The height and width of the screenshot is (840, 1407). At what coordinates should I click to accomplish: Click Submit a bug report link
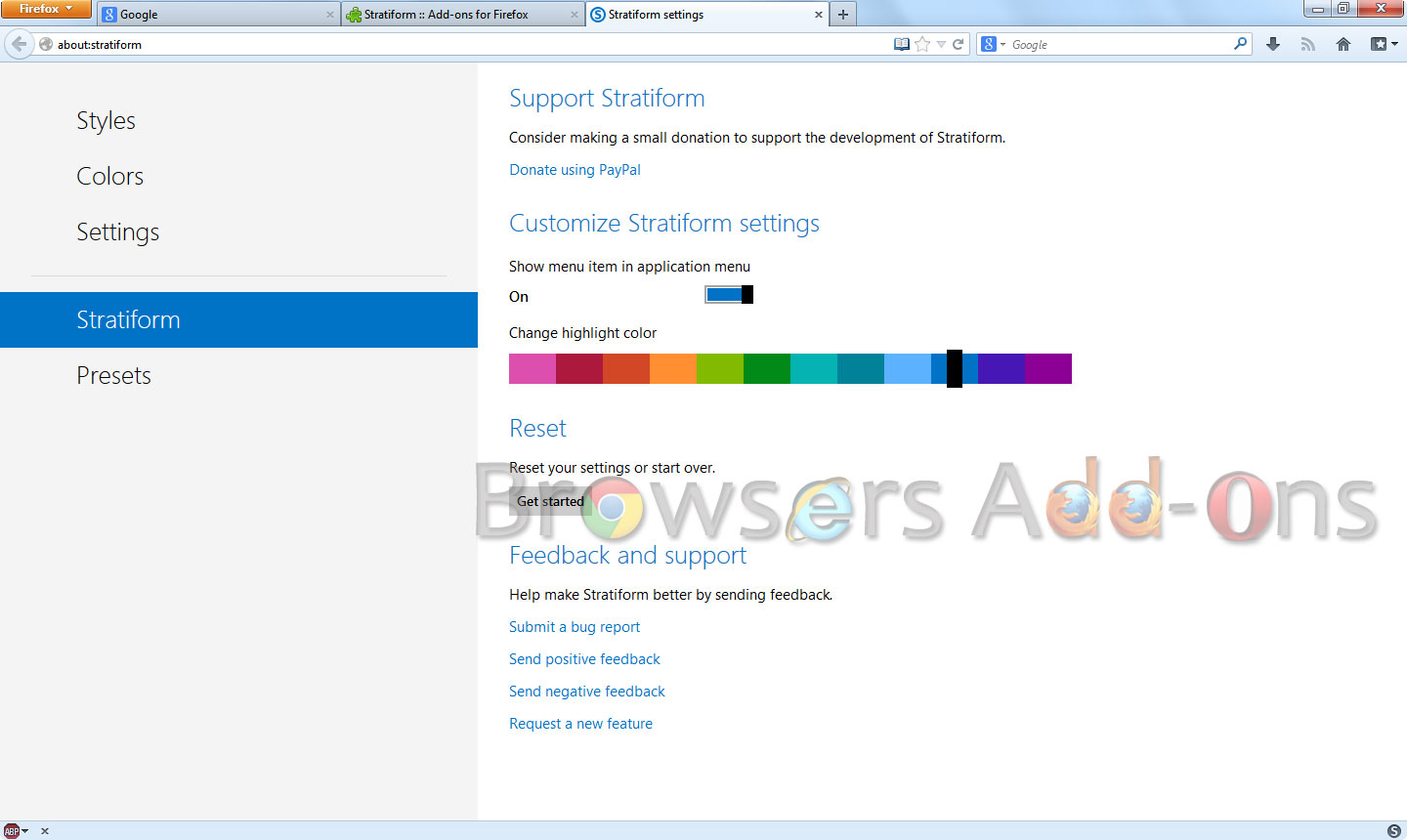click(x=575, y=627)
